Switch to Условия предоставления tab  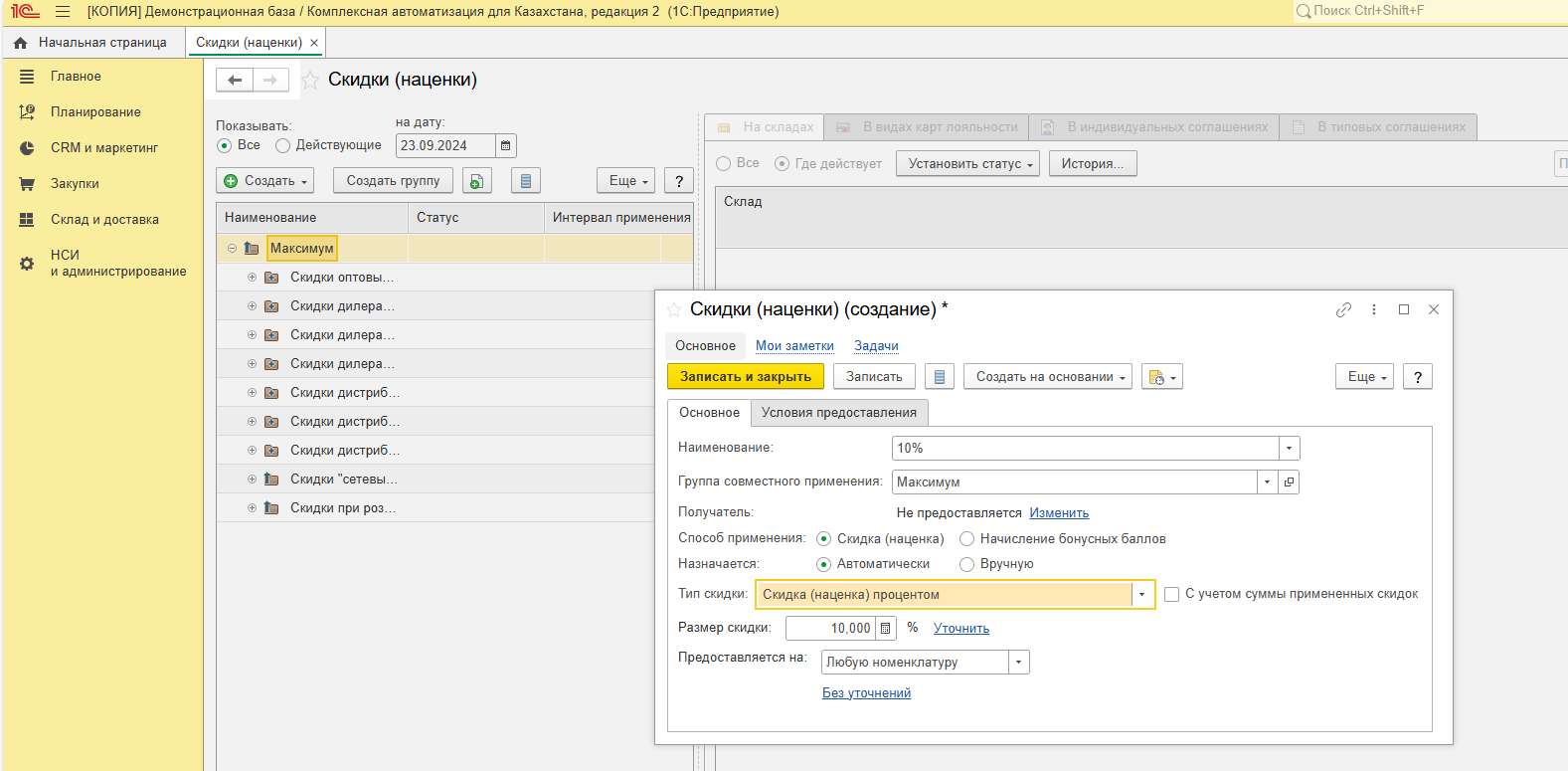(838, 413)
